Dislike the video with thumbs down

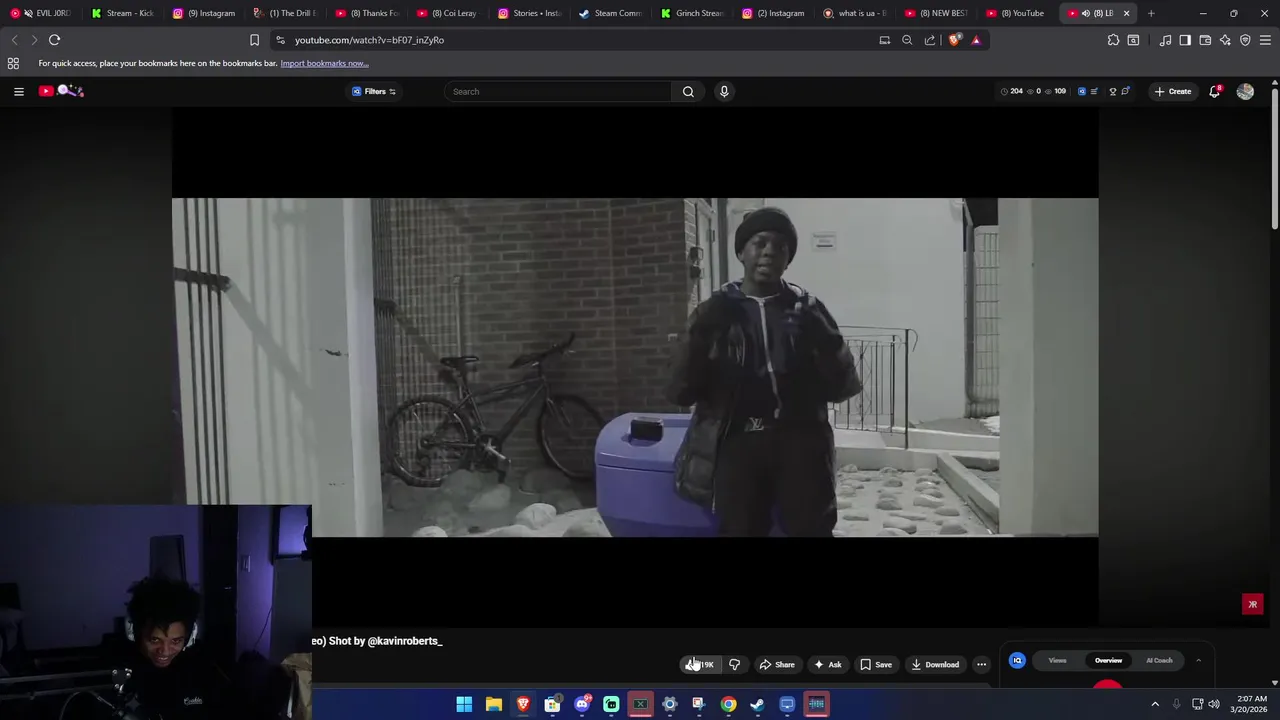[735, 664]
